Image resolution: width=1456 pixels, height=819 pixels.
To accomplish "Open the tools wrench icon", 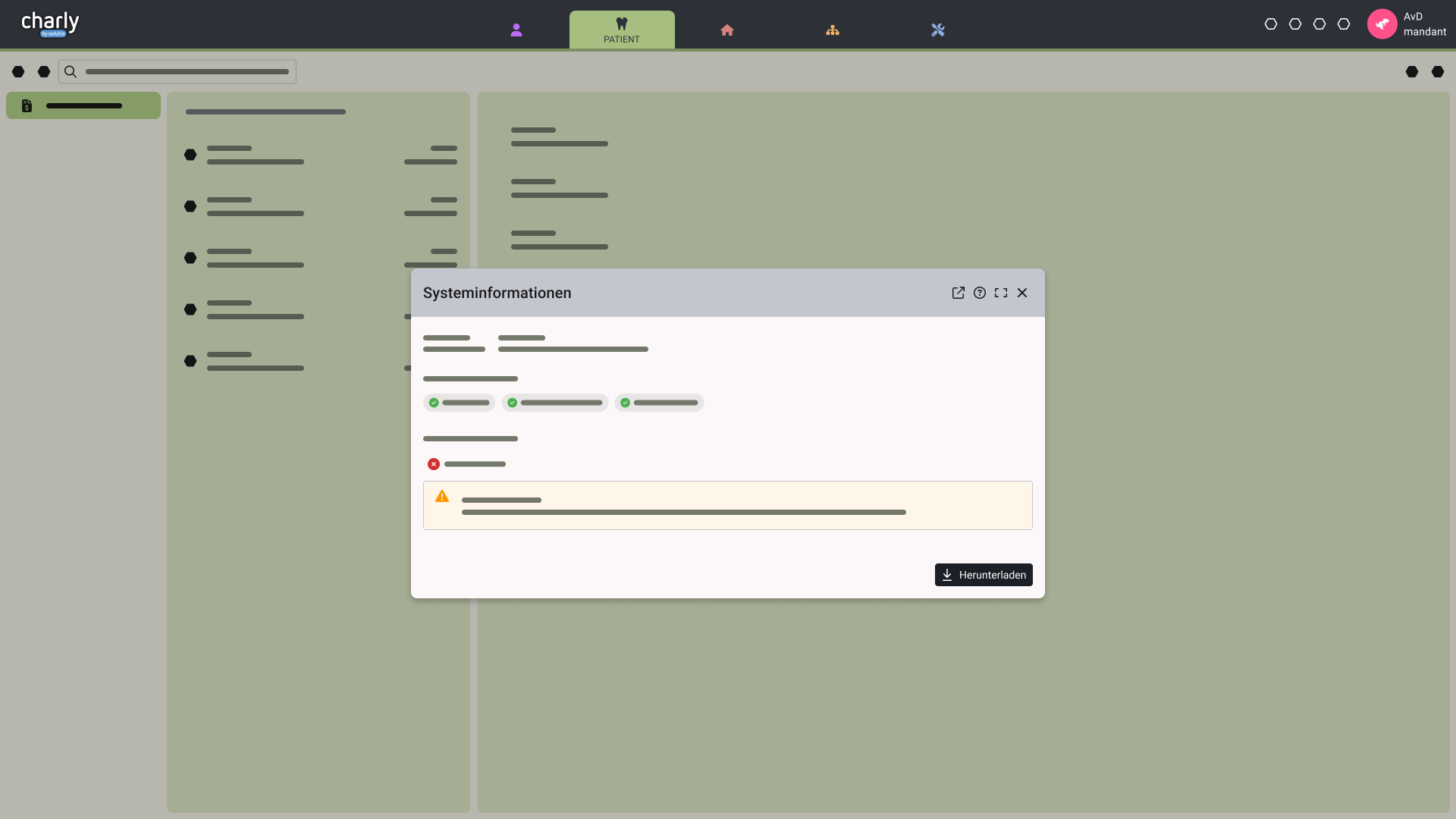I will (x=938, y=30).
